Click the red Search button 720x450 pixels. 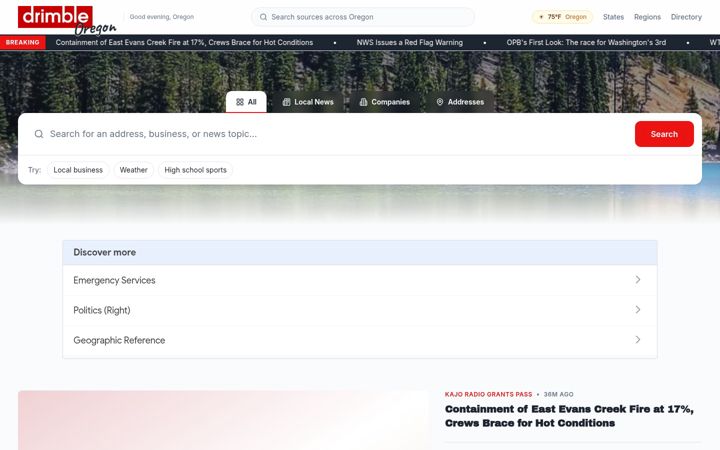pyautogui.click(x=664, y=134)
